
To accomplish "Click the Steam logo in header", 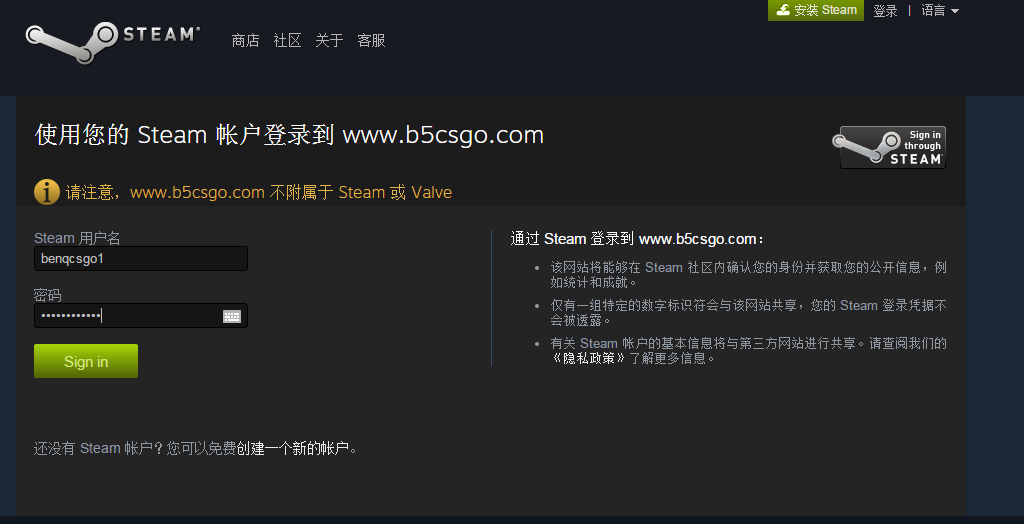I will [x=112, y=41].
